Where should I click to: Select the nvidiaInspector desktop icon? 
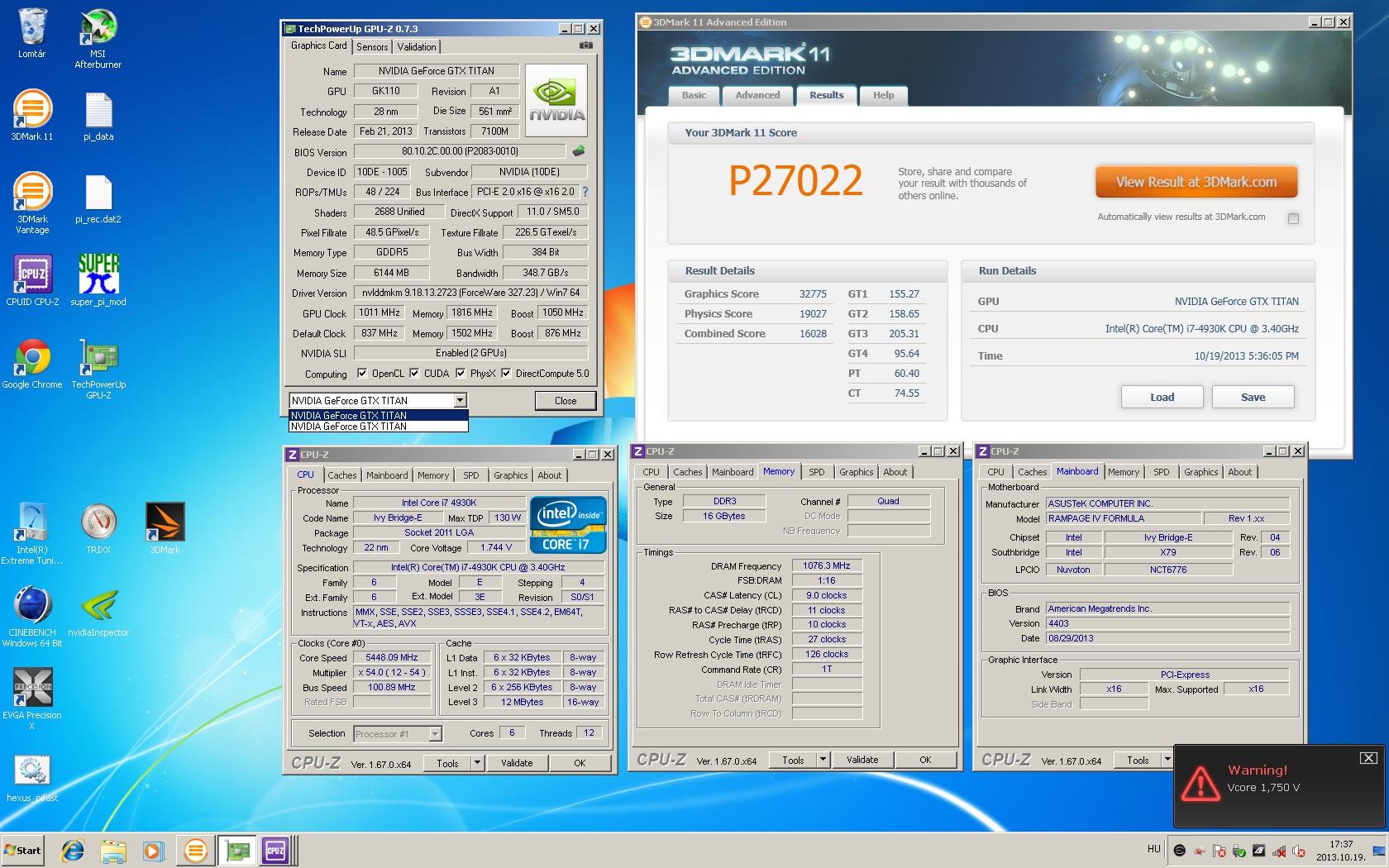coord(98,612)
